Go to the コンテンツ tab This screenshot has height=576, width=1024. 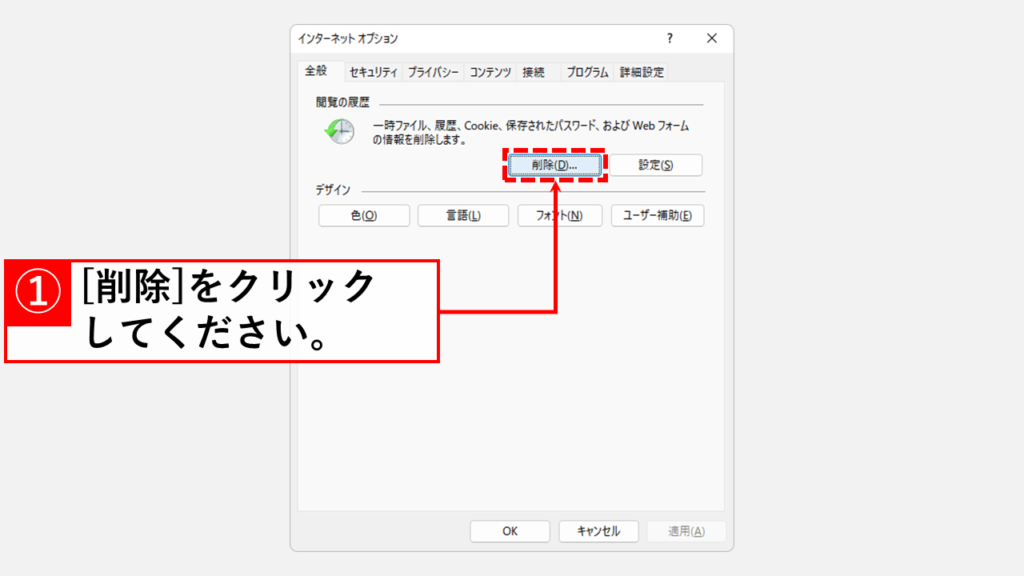[x=490, y=72]
